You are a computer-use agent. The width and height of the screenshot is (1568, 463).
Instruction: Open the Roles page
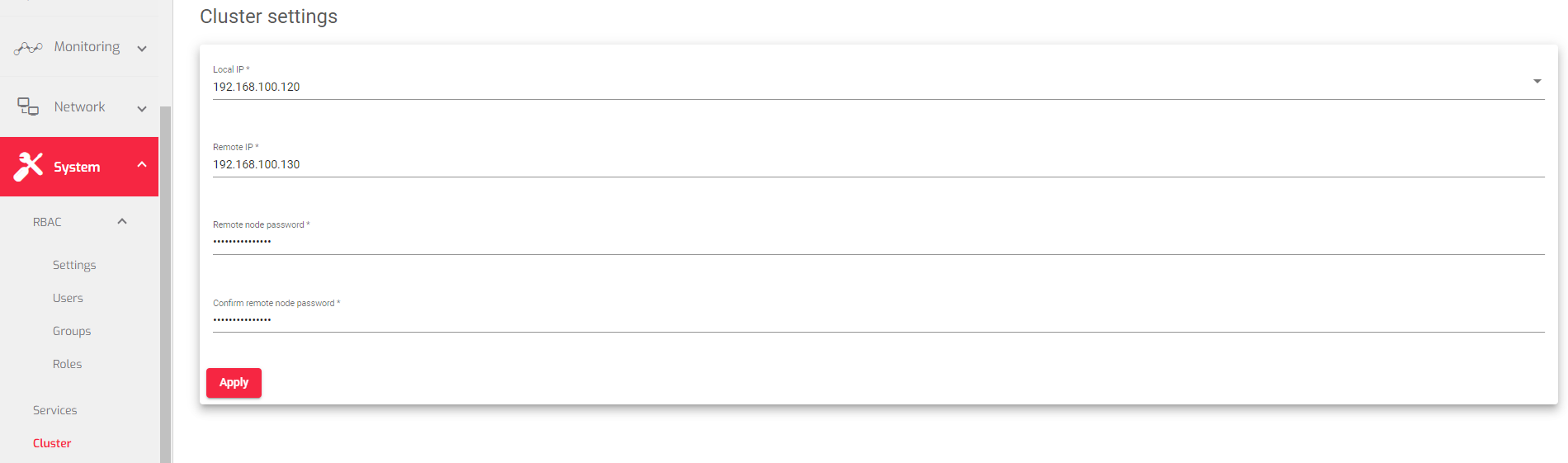[x=67, y=364]
